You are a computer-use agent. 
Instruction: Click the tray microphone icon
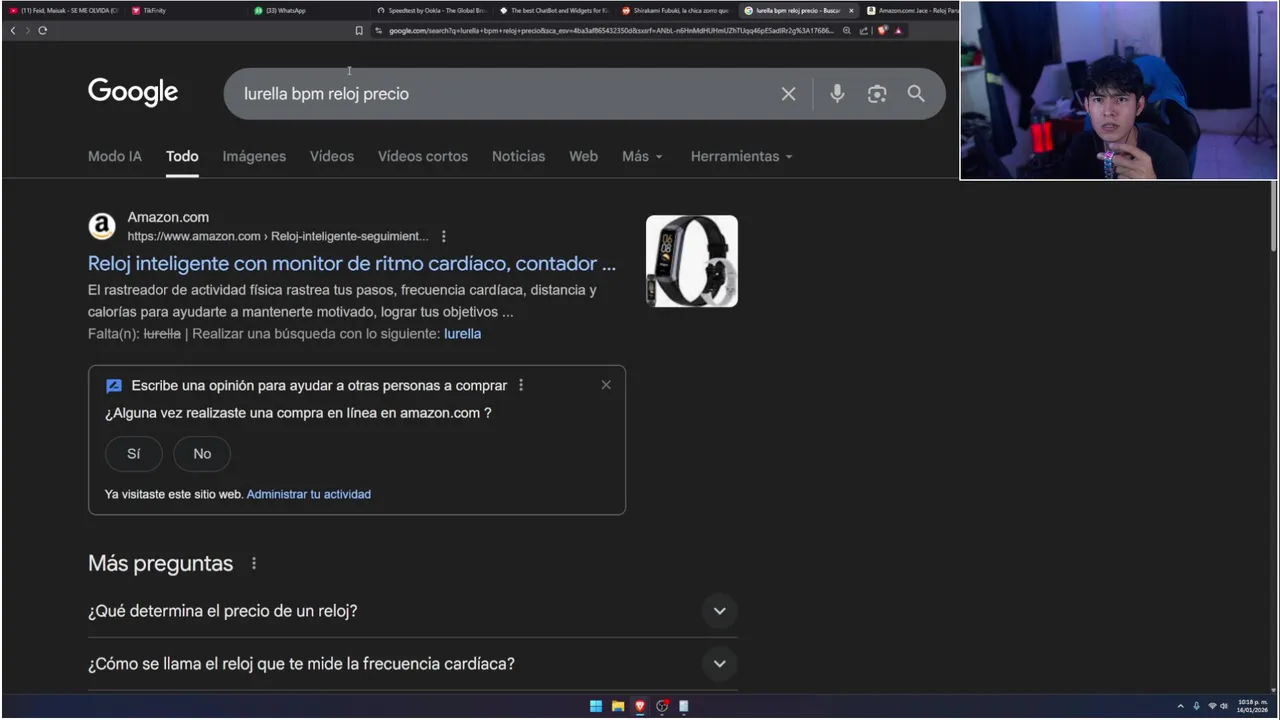coord(1196,706)
